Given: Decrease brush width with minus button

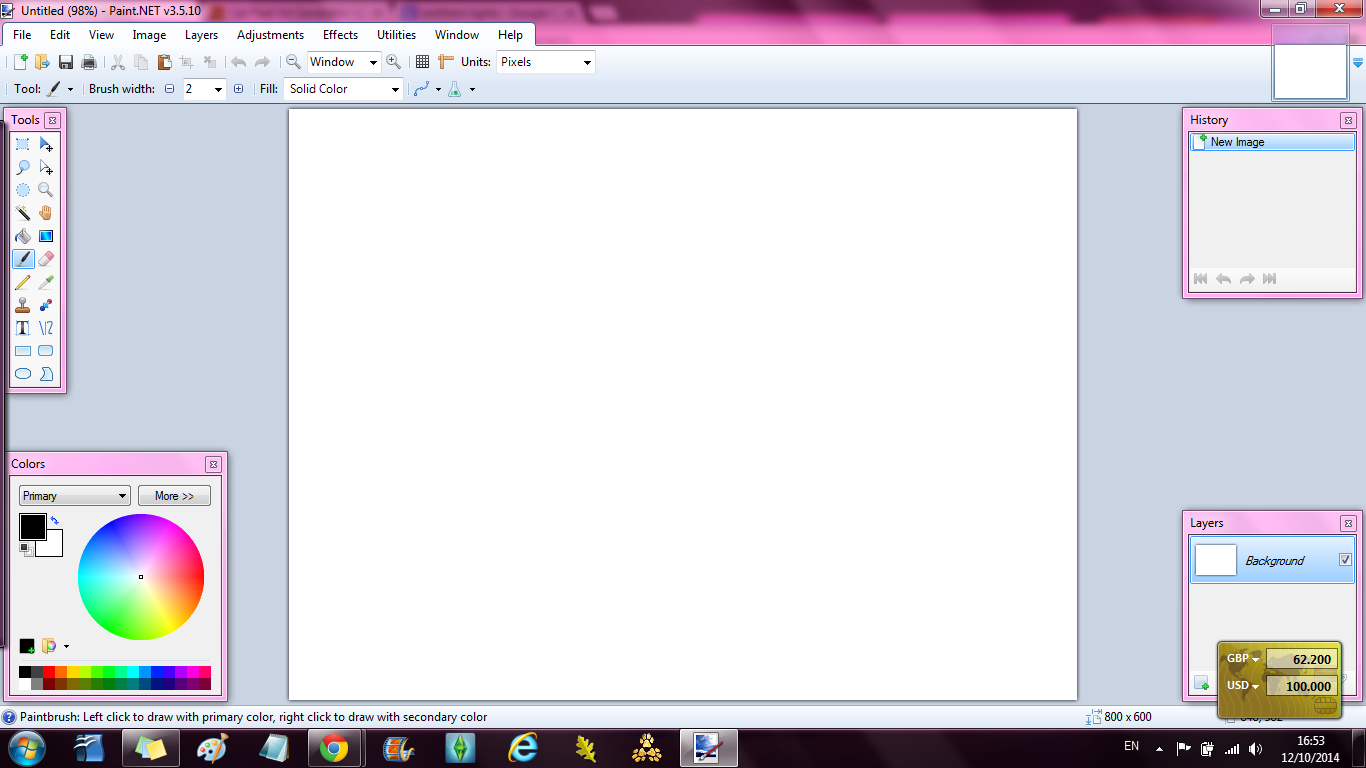Looking at the screenshot, I should point(169,89).
